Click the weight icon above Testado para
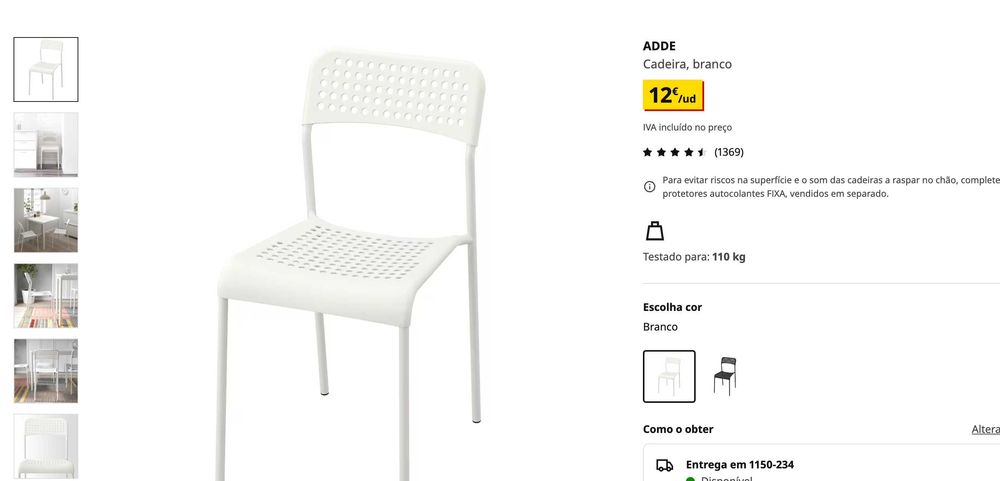The image size is (1000, 481). click(x=654, y=230)
